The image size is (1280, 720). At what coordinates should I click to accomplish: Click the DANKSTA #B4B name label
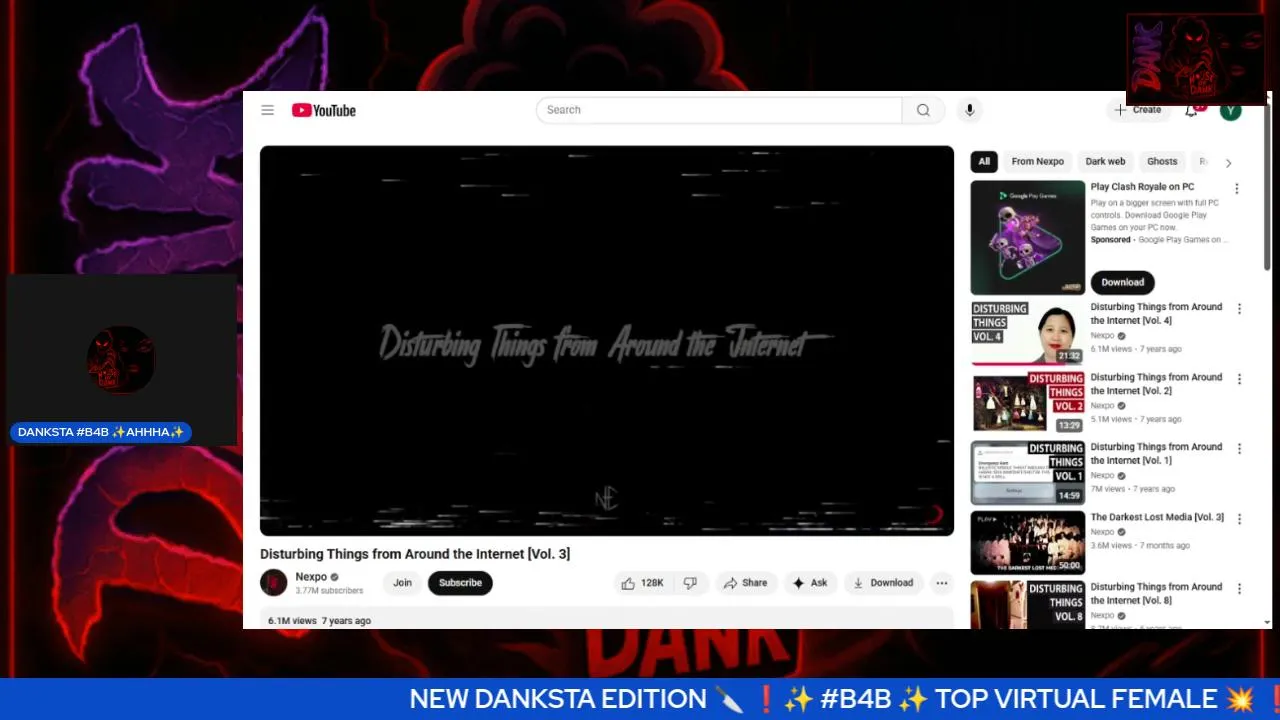click(101, 432)
